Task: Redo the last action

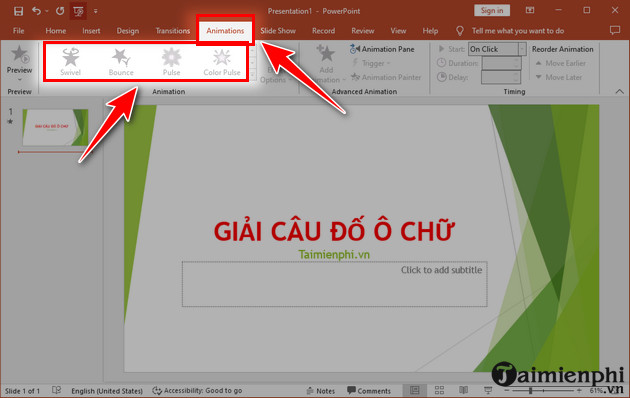Action: click(x=60, y=11)
